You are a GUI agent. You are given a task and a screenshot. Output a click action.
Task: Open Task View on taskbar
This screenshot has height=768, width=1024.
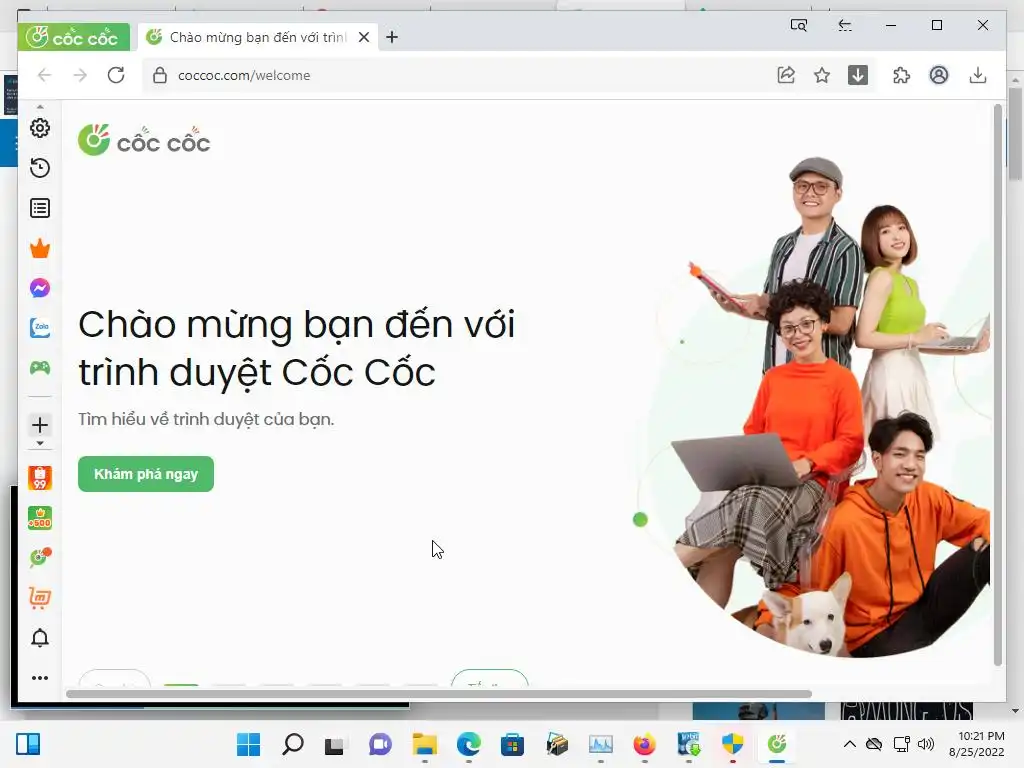click(x=335, y=744)
